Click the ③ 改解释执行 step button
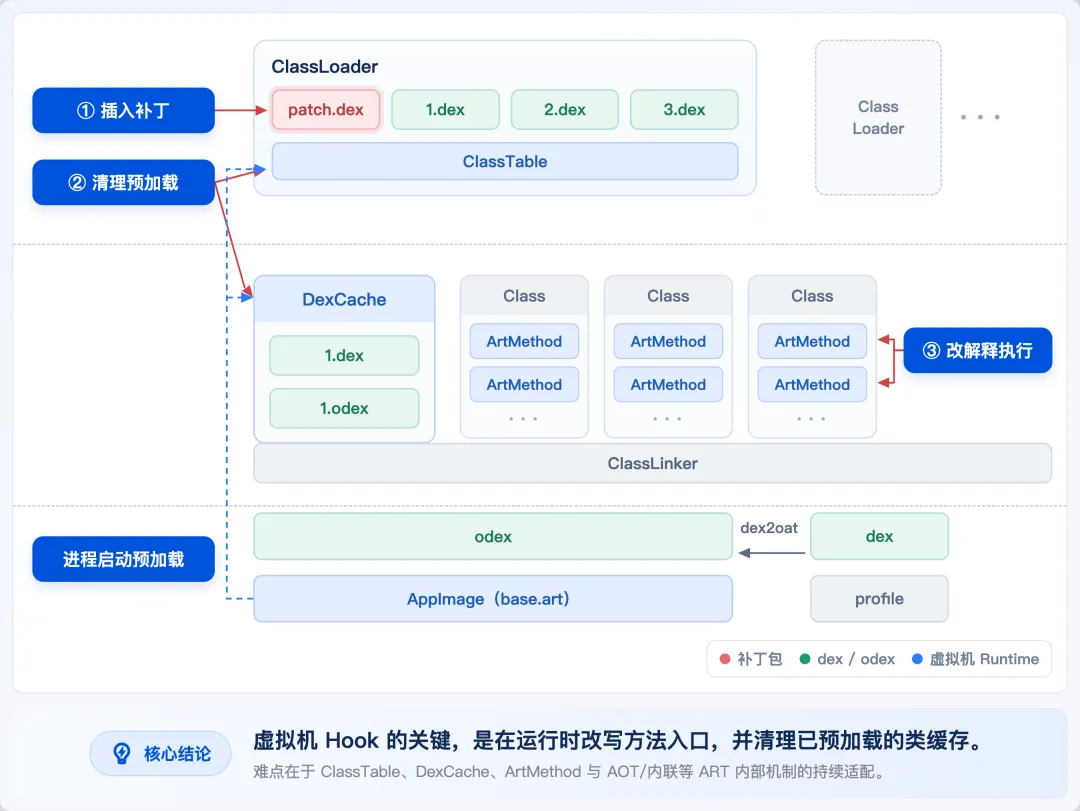The width and height of the screenshot is (1080, 811). point(977,350)
